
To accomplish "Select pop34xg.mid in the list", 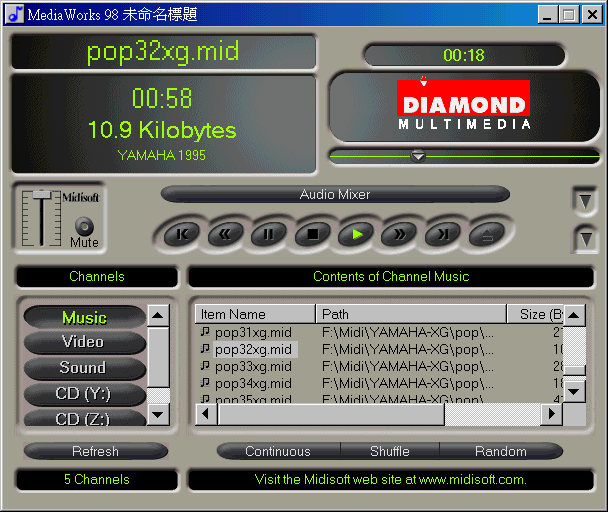I will coord(253,384).
